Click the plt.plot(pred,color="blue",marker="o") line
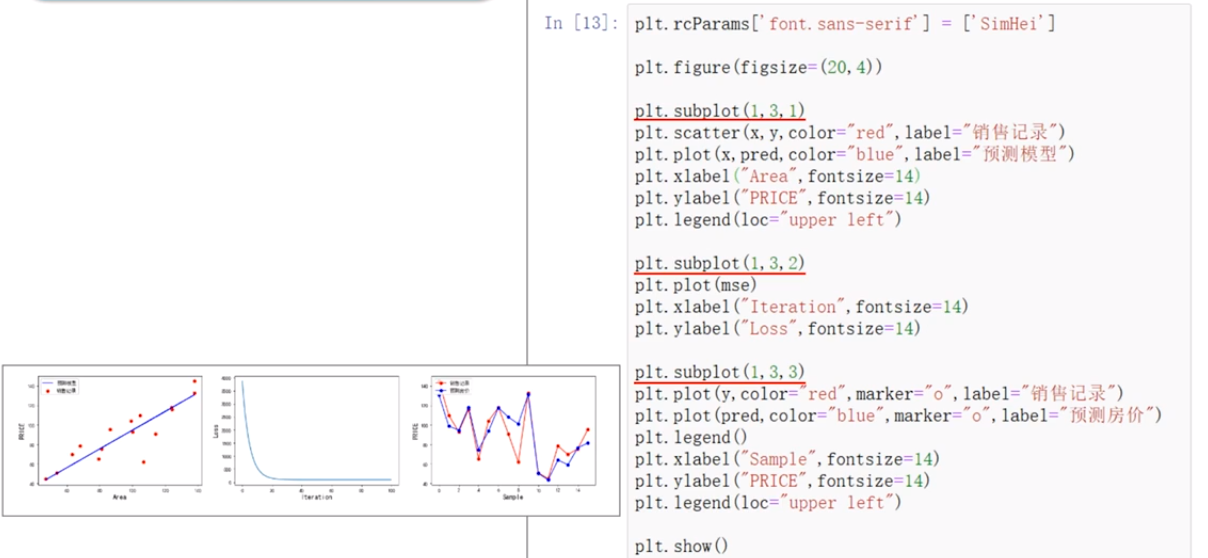This screenshot has width=1208, height=558. 898,415
